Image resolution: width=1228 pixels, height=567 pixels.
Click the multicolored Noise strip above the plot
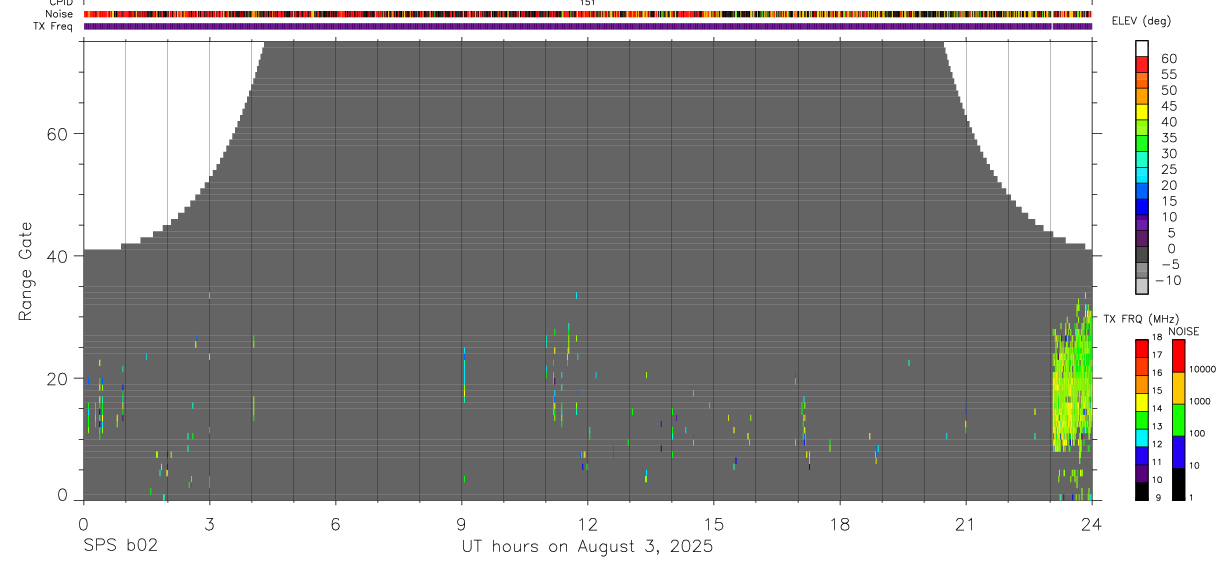point(588,14)
